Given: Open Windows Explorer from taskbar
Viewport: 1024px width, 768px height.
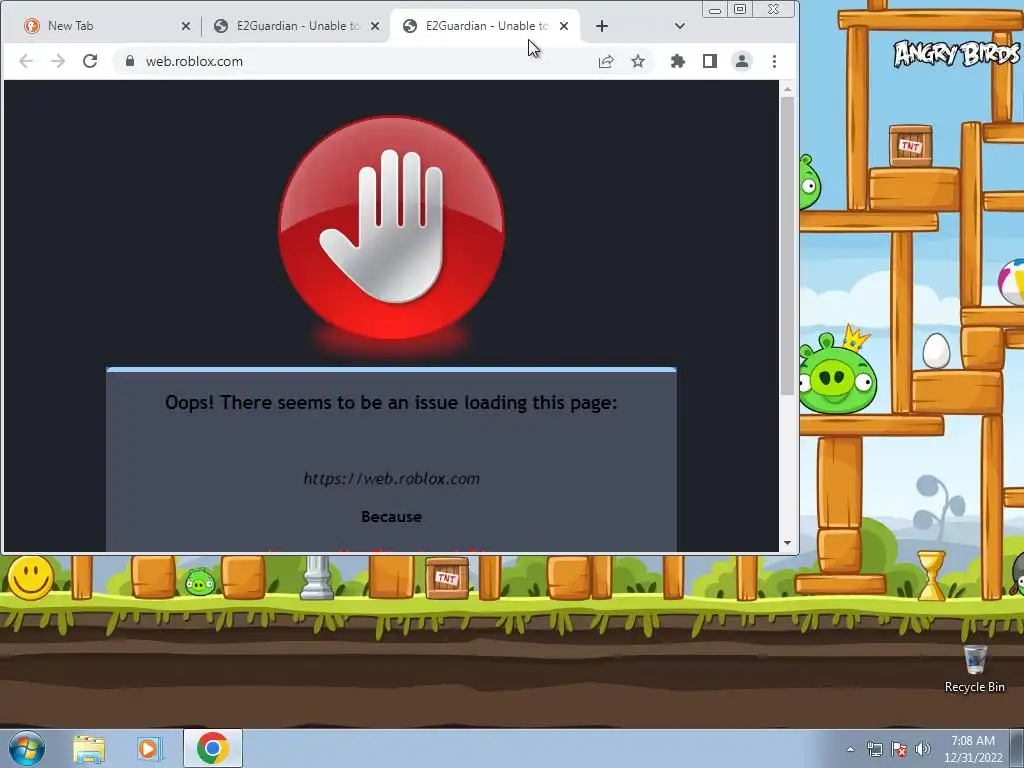Looking at the screenshot, I should [89, 749].
